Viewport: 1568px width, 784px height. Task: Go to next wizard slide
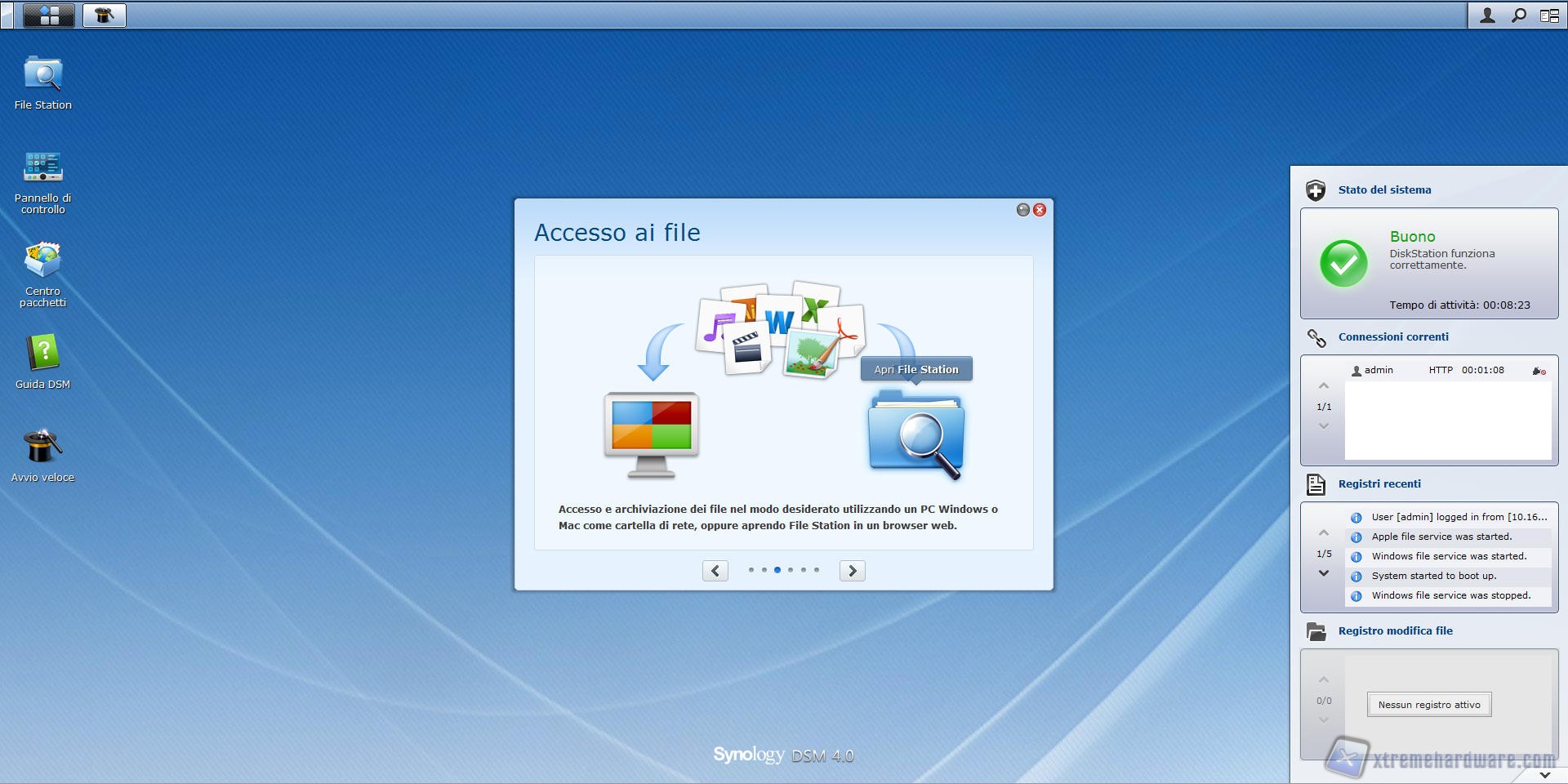click(x=852, y=571)
